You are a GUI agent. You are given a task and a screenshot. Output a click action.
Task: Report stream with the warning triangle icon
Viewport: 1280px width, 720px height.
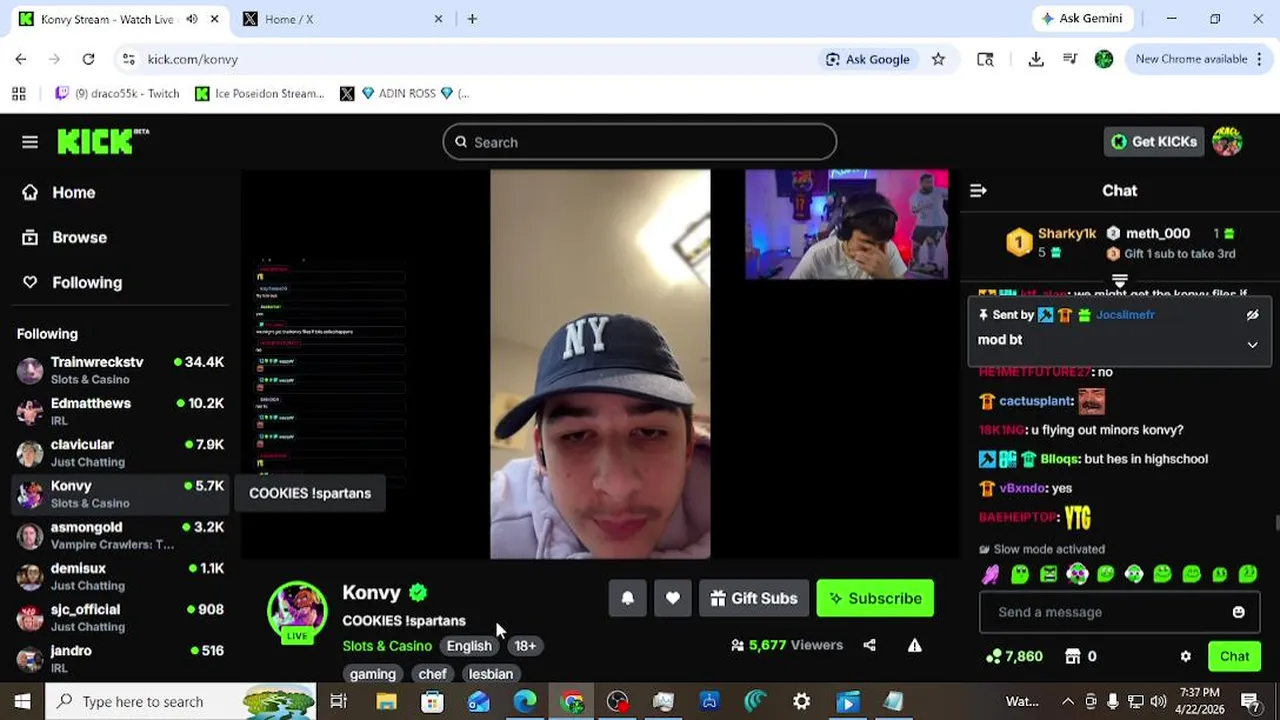click(914, 645)
